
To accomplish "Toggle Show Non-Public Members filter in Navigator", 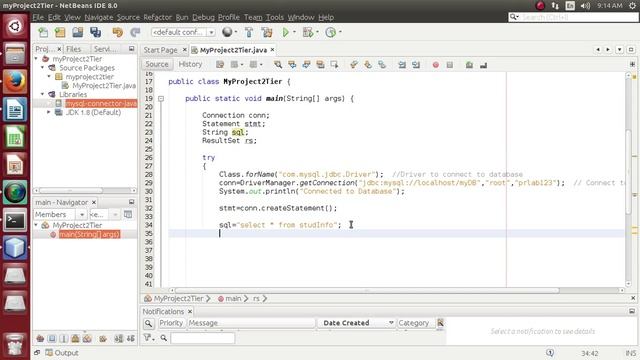I will 76,338.
